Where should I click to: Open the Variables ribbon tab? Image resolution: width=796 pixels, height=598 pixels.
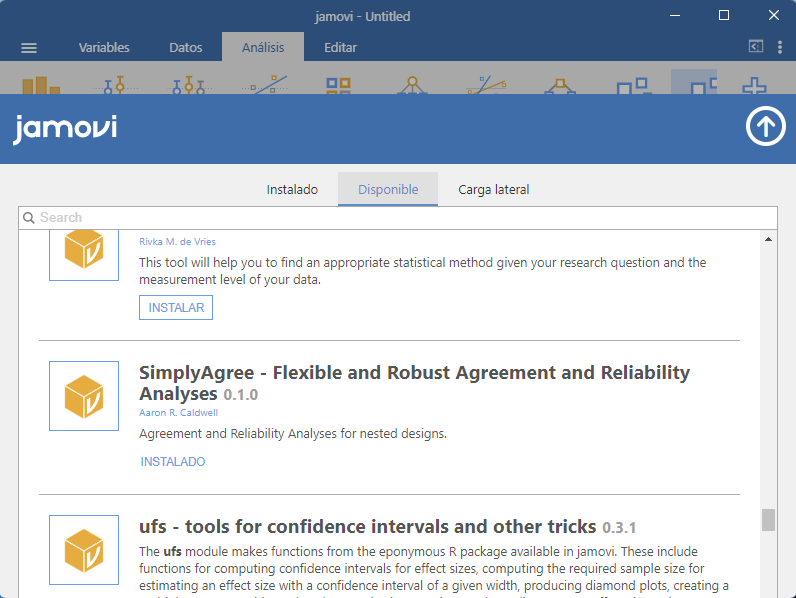coord(104,47)
